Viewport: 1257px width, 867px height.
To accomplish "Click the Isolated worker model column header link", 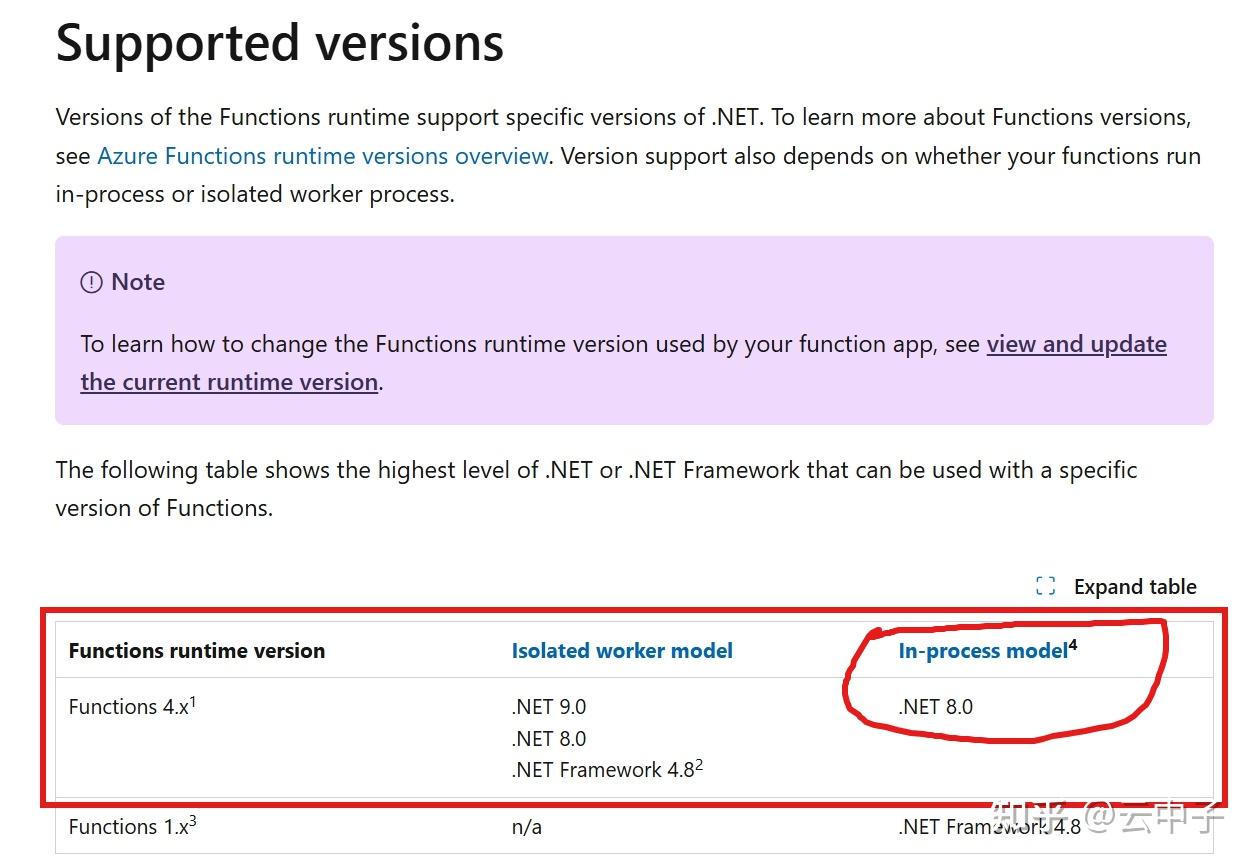I will 621,650.
